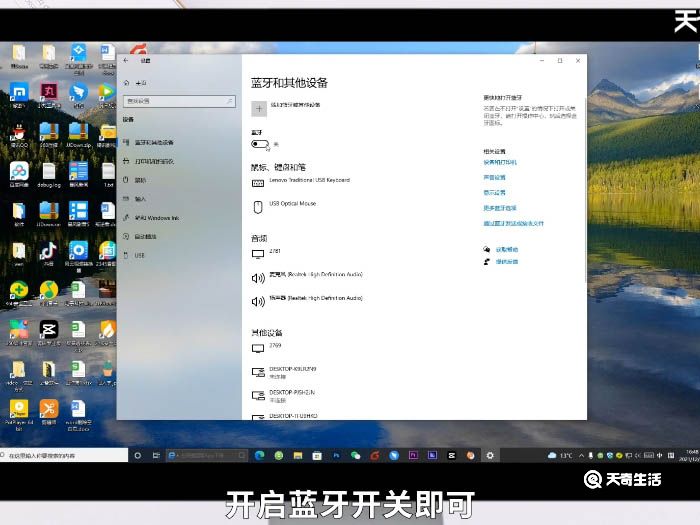The image size is (700, 525).
Task: Turn on the Bluetooth toggle switch
Action: (x=259, y=144)
